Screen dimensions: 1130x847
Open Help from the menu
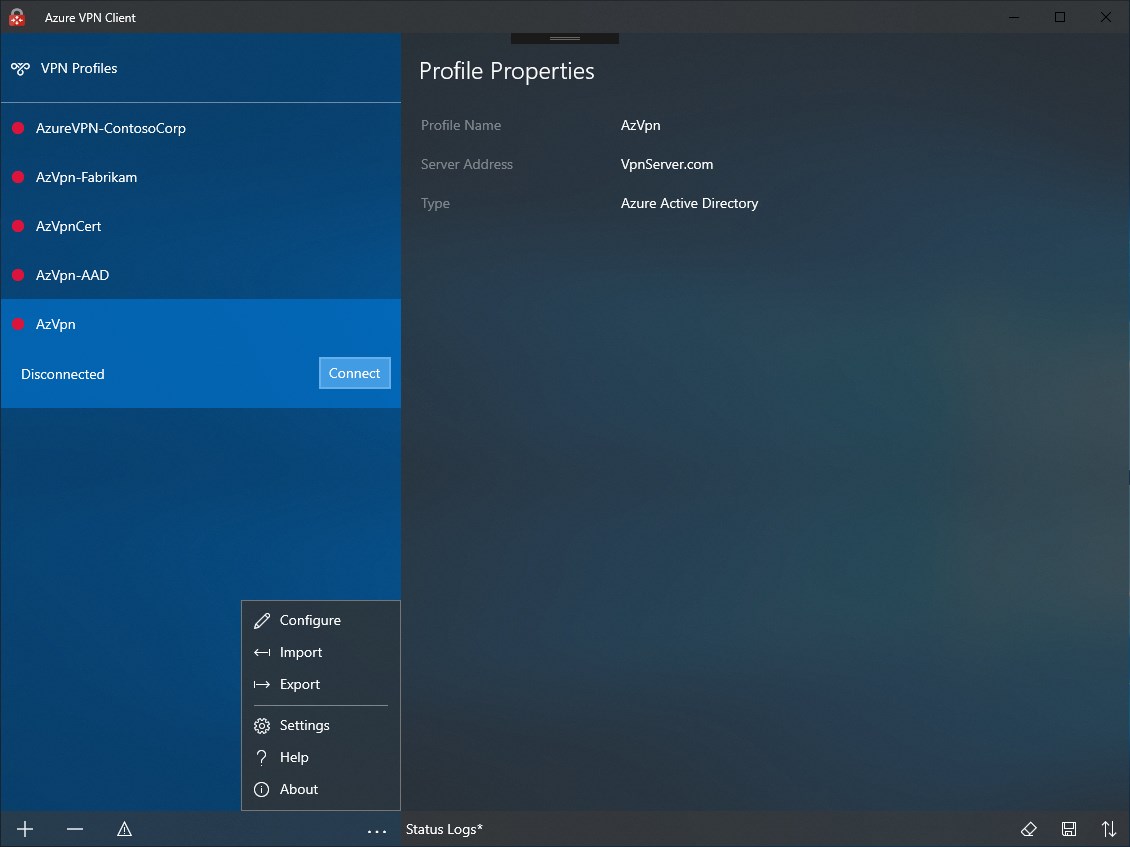[x=293, y=757]
